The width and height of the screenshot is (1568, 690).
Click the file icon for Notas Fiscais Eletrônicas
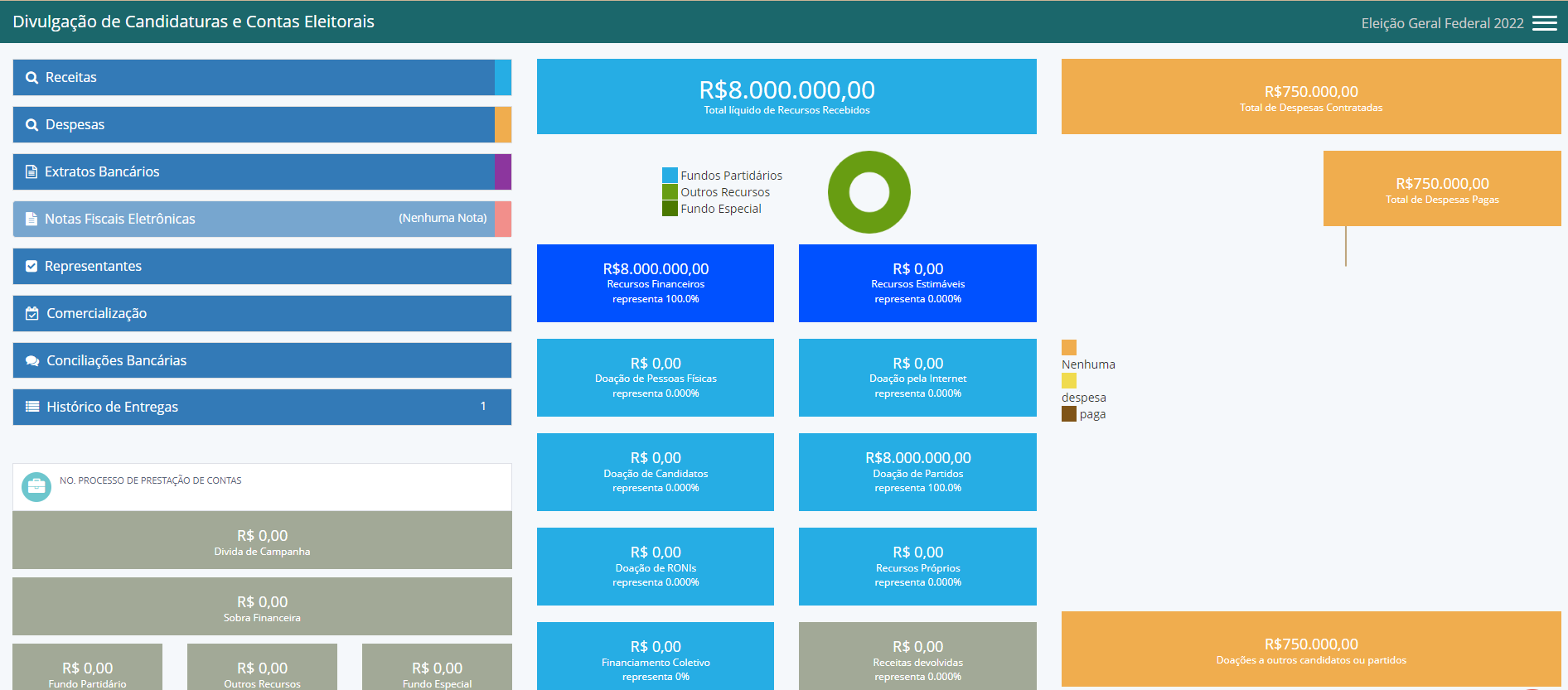pos(31,220)
